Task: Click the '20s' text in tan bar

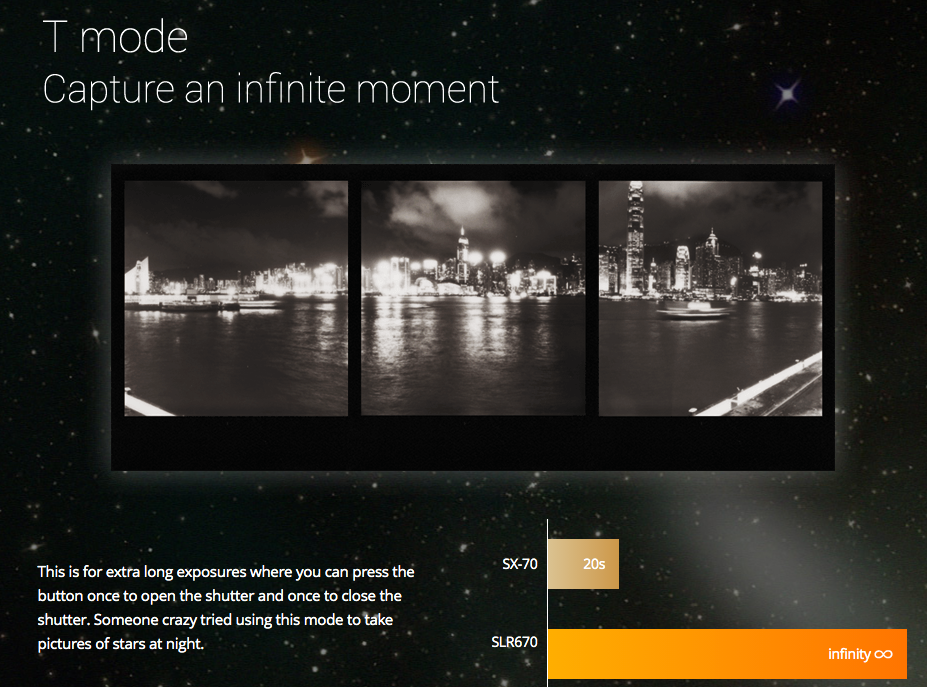Action: pos(594,564)
